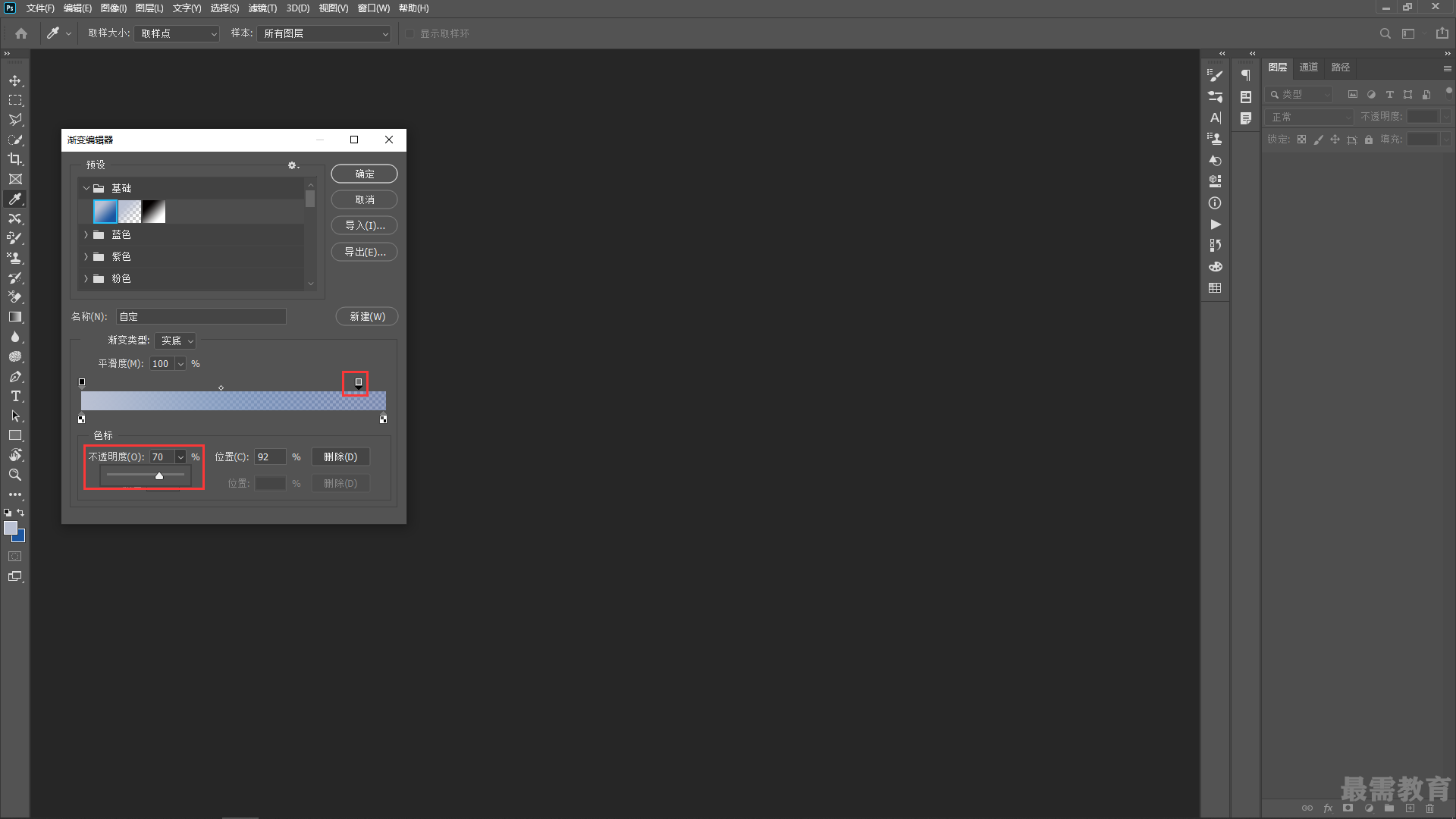
Task: Open the 图层(L) menu
Action: click(x=149, y=8)
